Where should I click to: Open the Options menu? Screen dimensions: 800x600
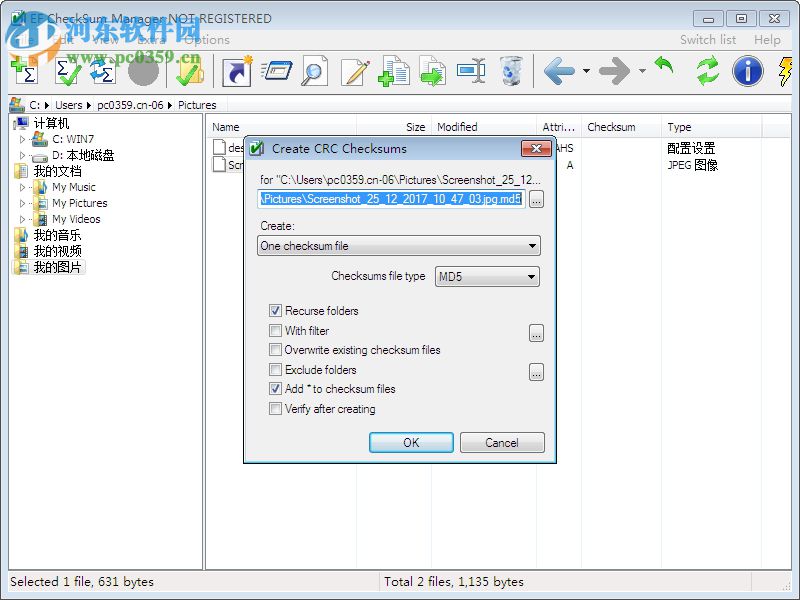click(x=208, y=40)
